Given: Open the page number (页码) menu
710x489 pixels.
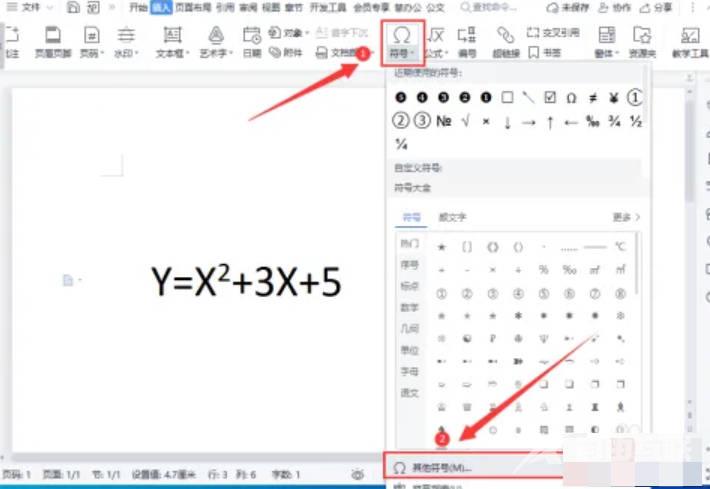Looking at the screenshot, I should coord(91,42).
